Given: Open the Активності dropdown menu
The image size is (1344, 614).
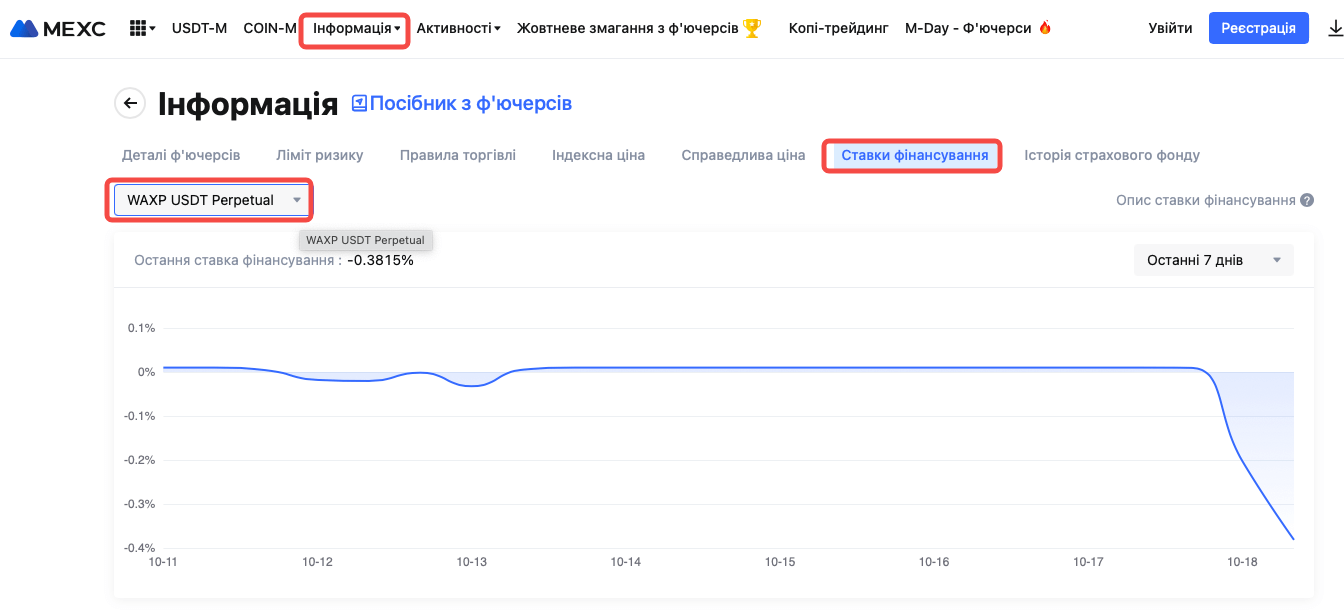Looking at the screenshot, I should 458,28.
